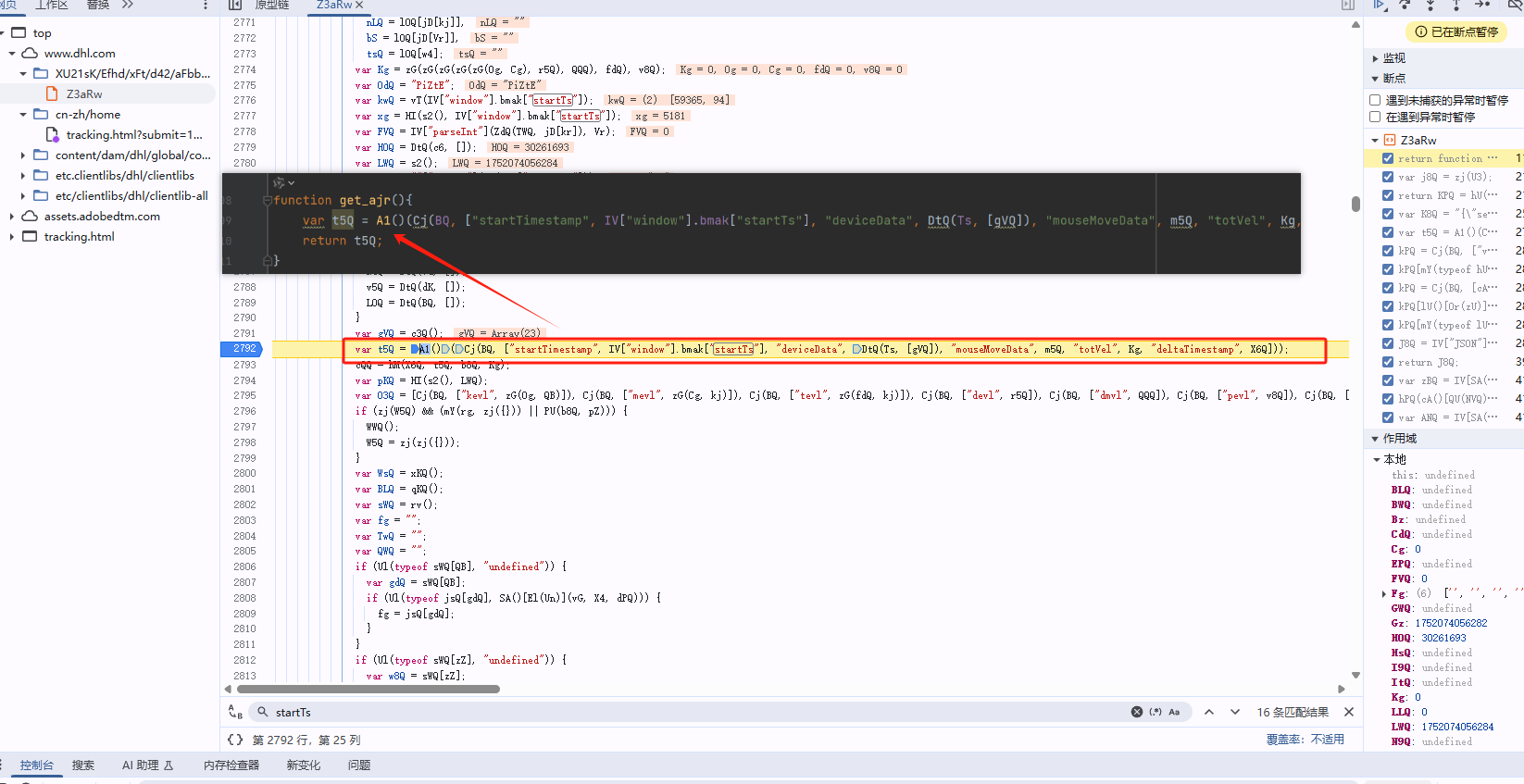1524x784 pixels.
Task: Open the three-dot navigator options menu
Action: 206,5
